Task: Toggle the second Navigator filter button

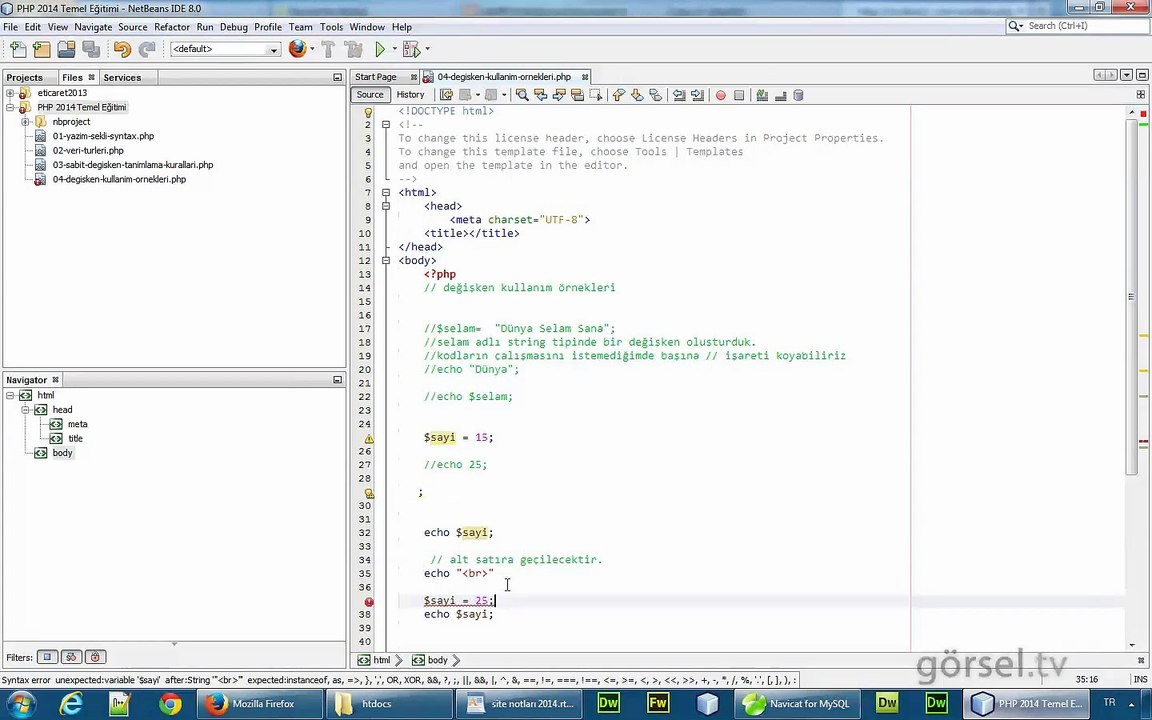Action: [71, 657]
